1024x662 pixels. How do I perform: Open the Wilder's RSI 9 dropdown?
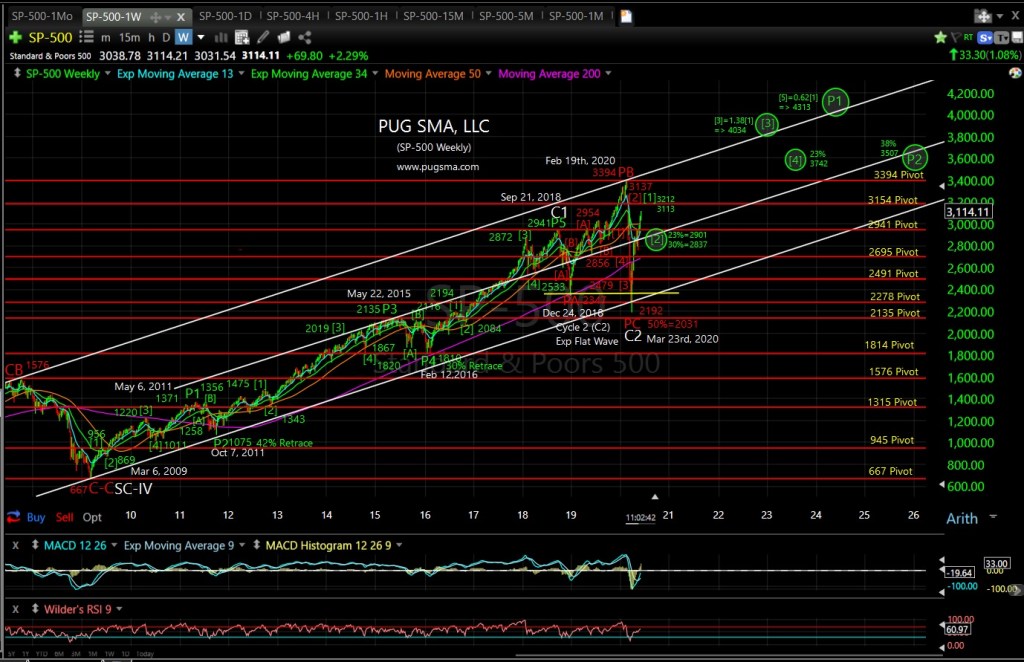pyautogui.click(x=120, y=609)
